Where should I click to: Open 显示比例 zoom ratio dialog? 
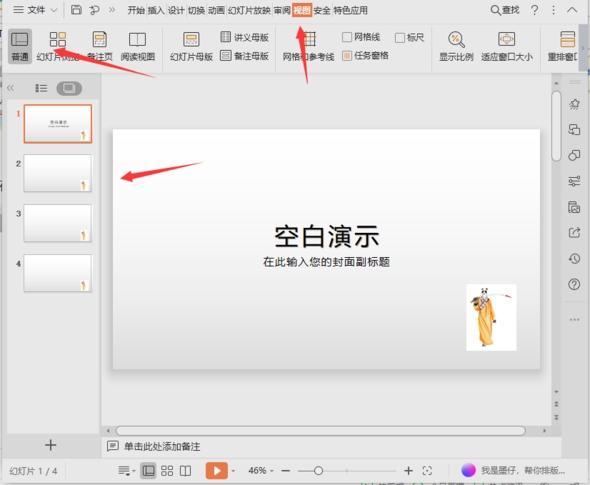(456, 46)
